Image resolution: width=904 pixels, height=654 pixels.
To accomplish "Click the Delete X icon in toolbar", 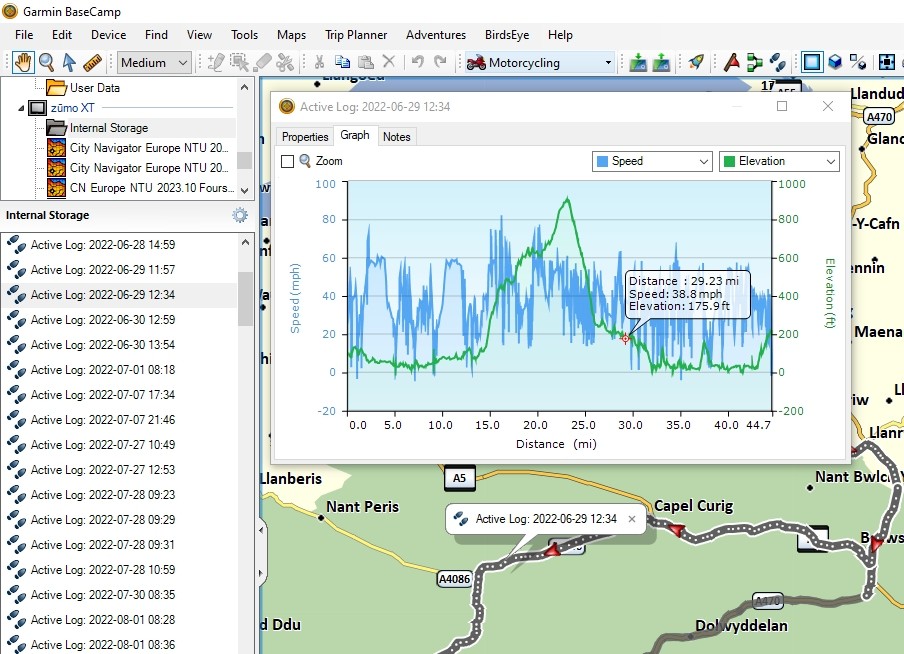I will click(x=389, y=61).
